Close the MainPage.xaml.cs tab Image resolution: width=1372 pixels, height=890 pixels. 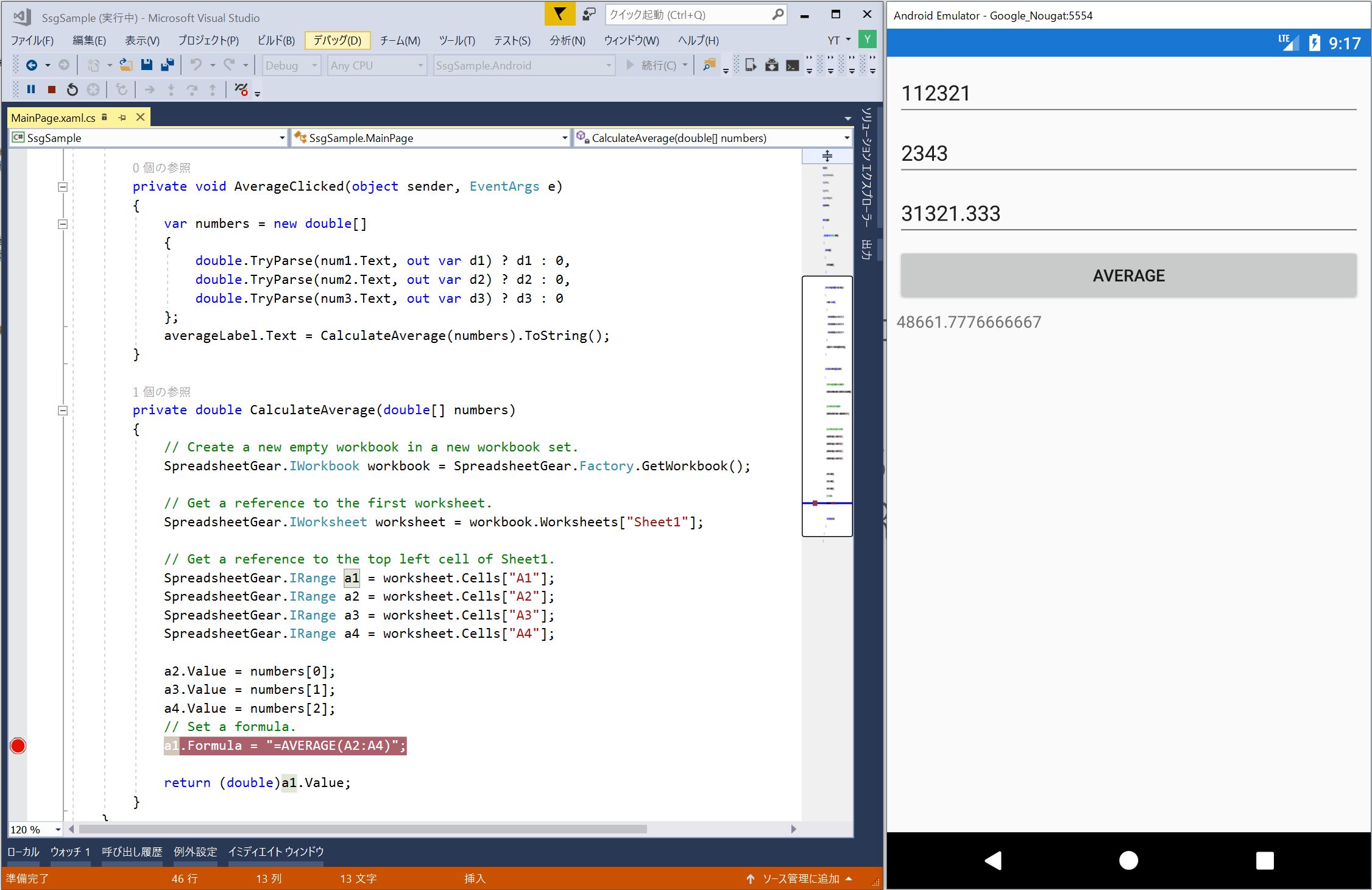coord(140,117)
